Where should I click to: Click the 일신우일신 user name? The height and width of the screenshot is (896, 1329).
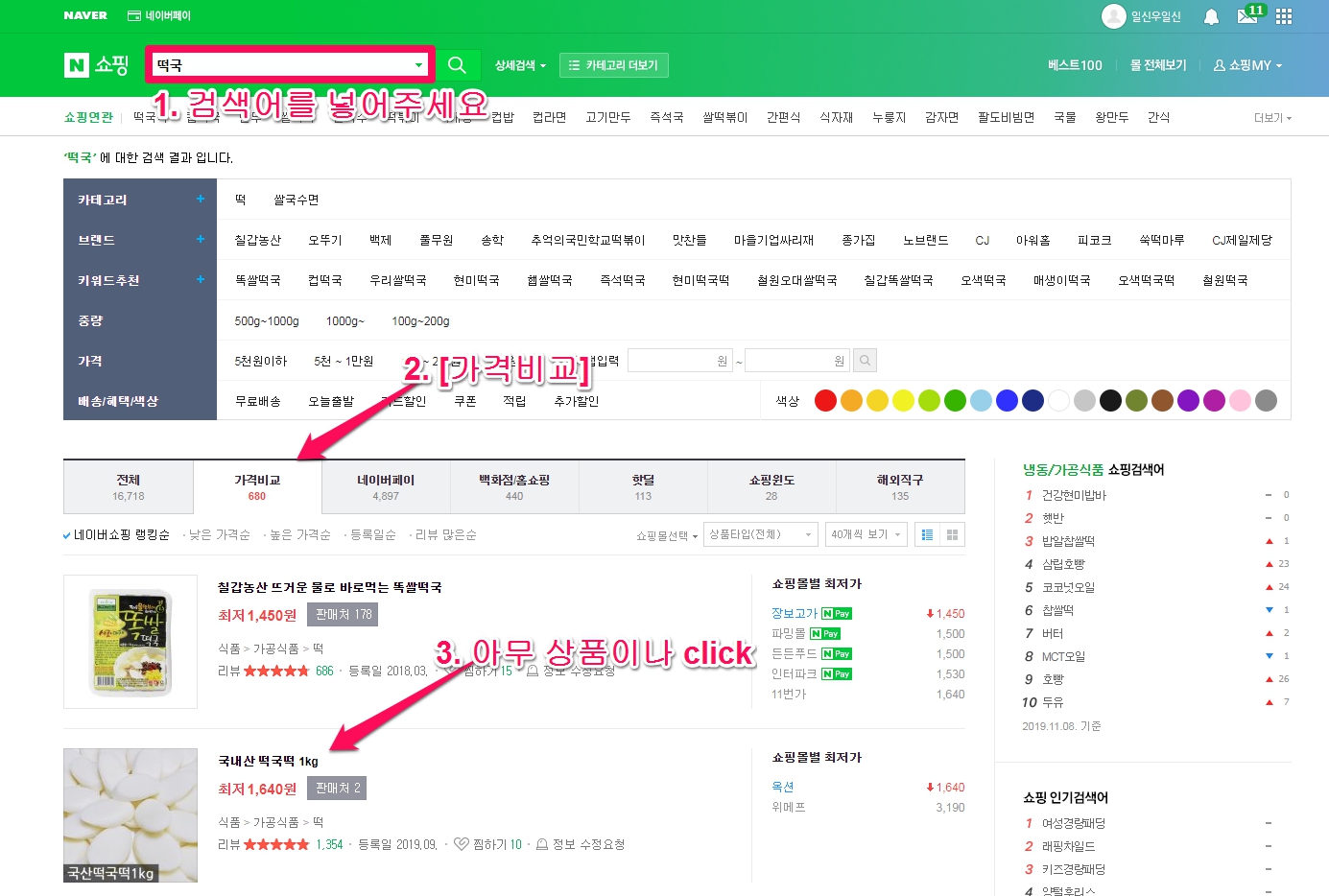(x=1155, y=16)
